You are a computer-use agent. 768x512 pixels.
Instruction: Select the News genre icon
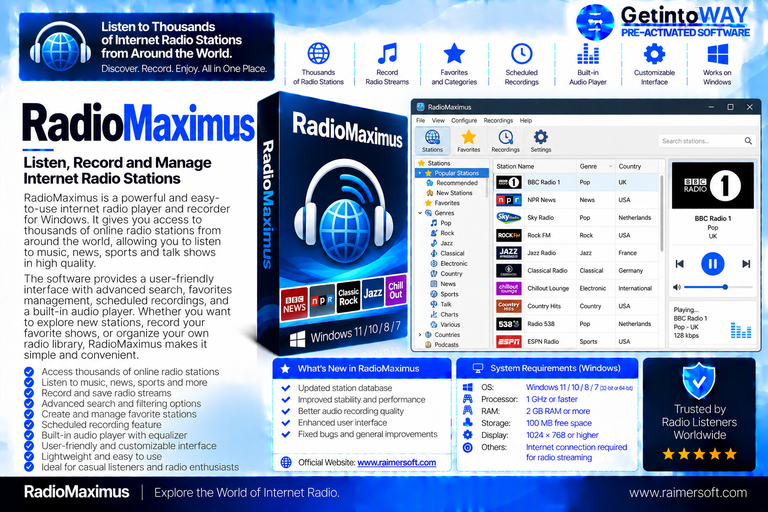tap(433, 284)
